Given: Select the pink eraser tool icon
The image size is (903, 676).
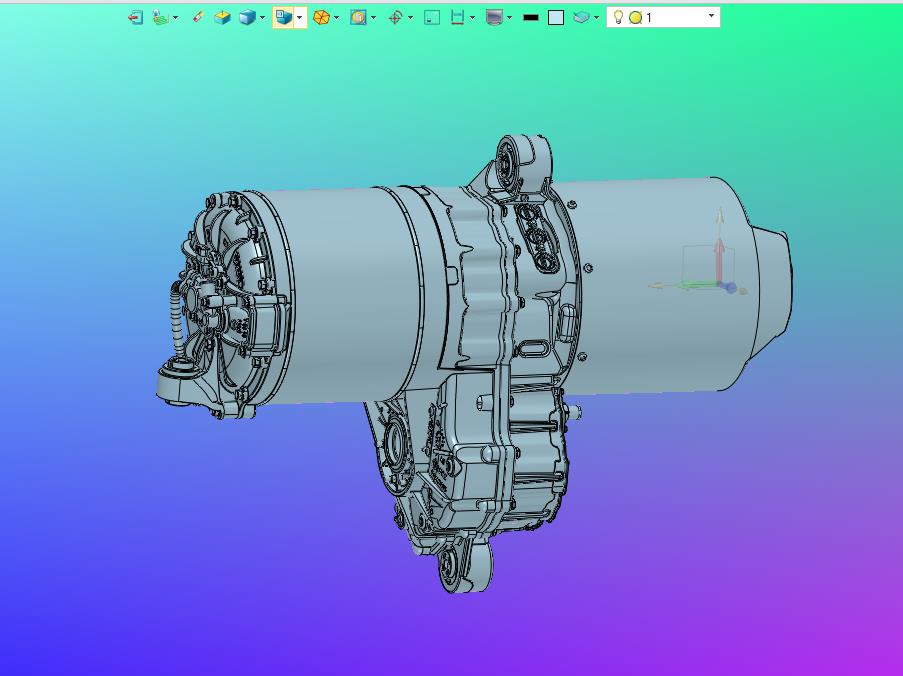Looking at the screenshot, I should click(x=198, y=17).
